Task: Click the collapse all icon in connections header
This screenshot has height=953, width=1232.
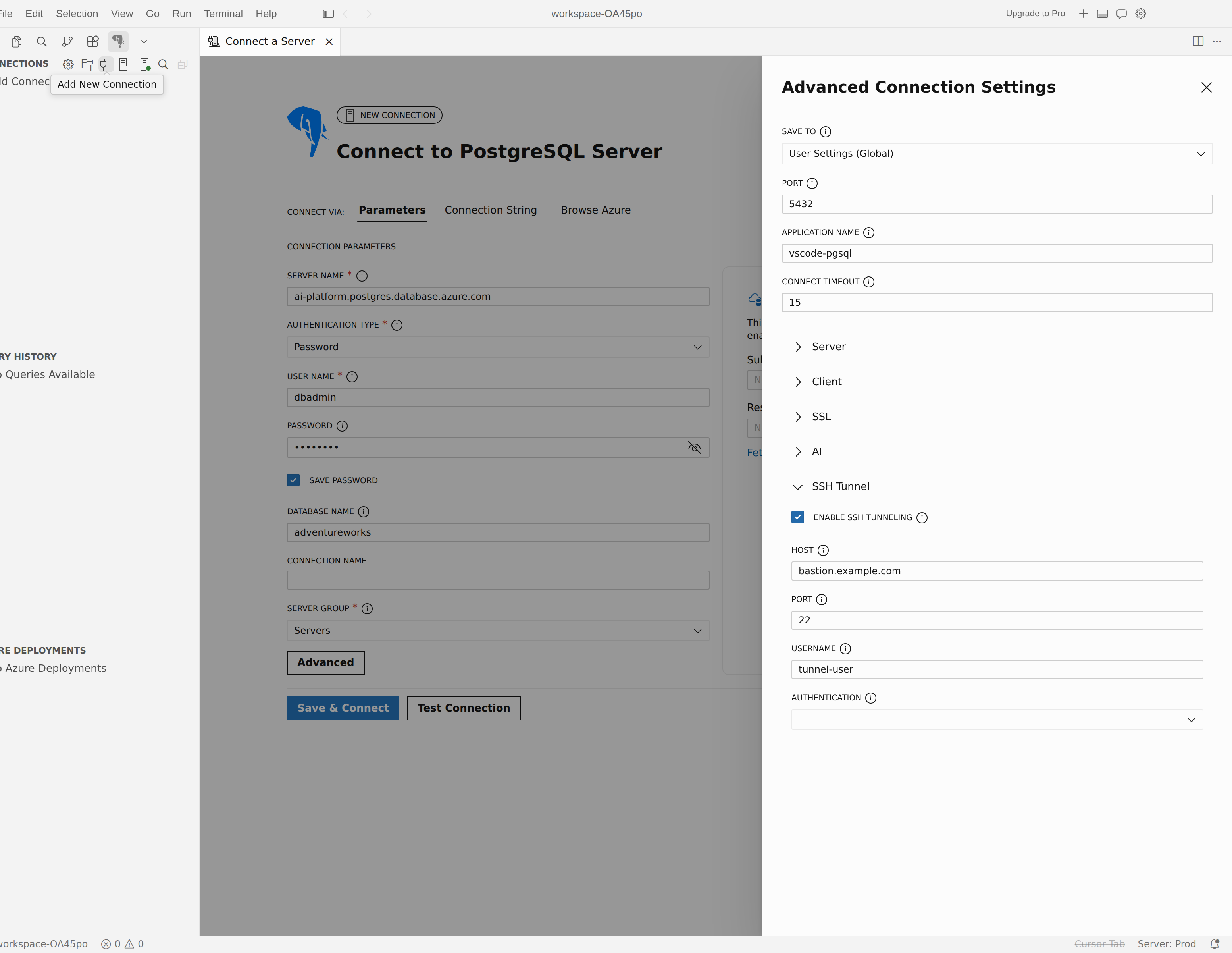Action: pyautogui.click(x=182, y=64)
